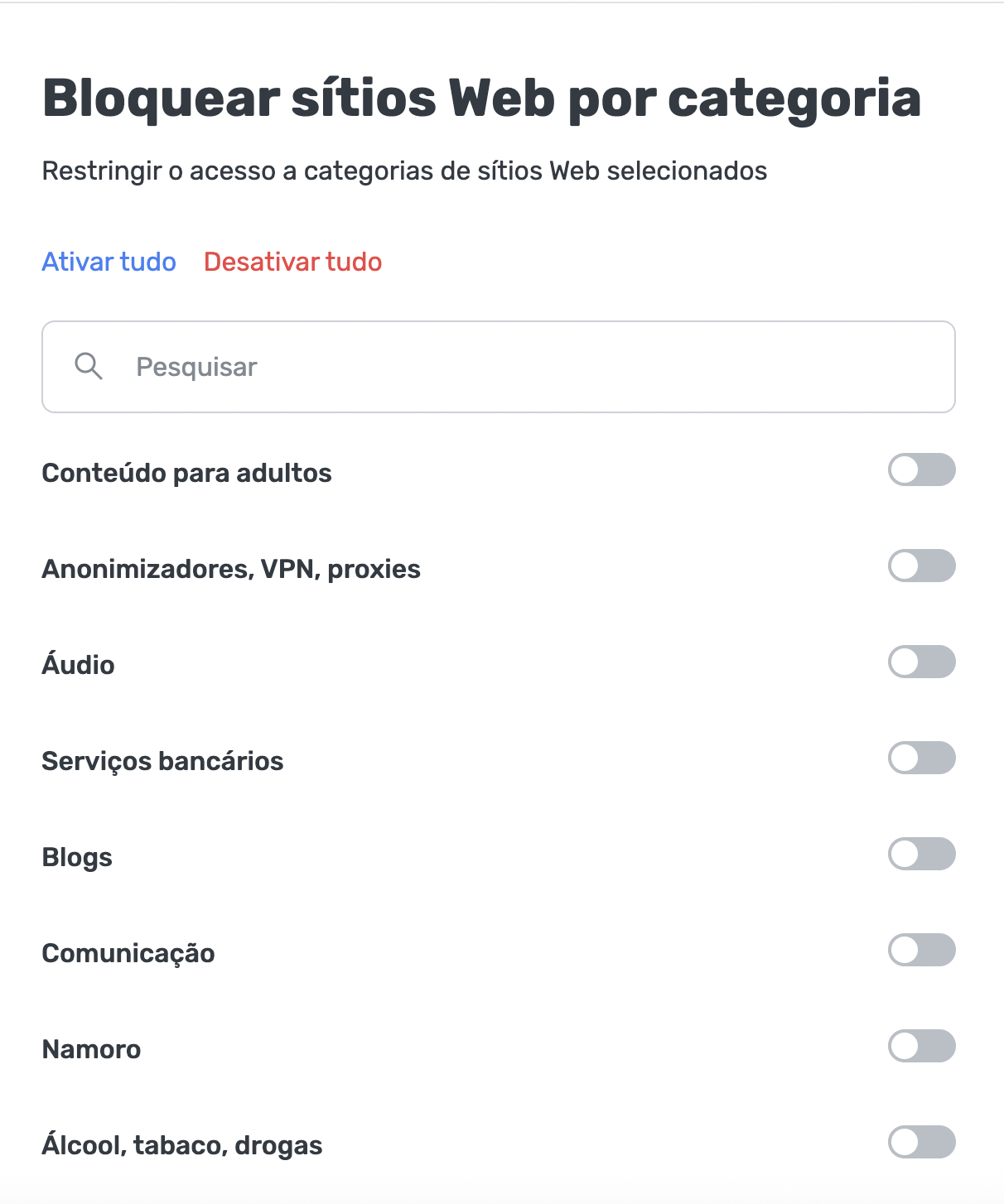Click the Desativar tudo link
Screen dimensions: 1004x1204
pos(292,262)
